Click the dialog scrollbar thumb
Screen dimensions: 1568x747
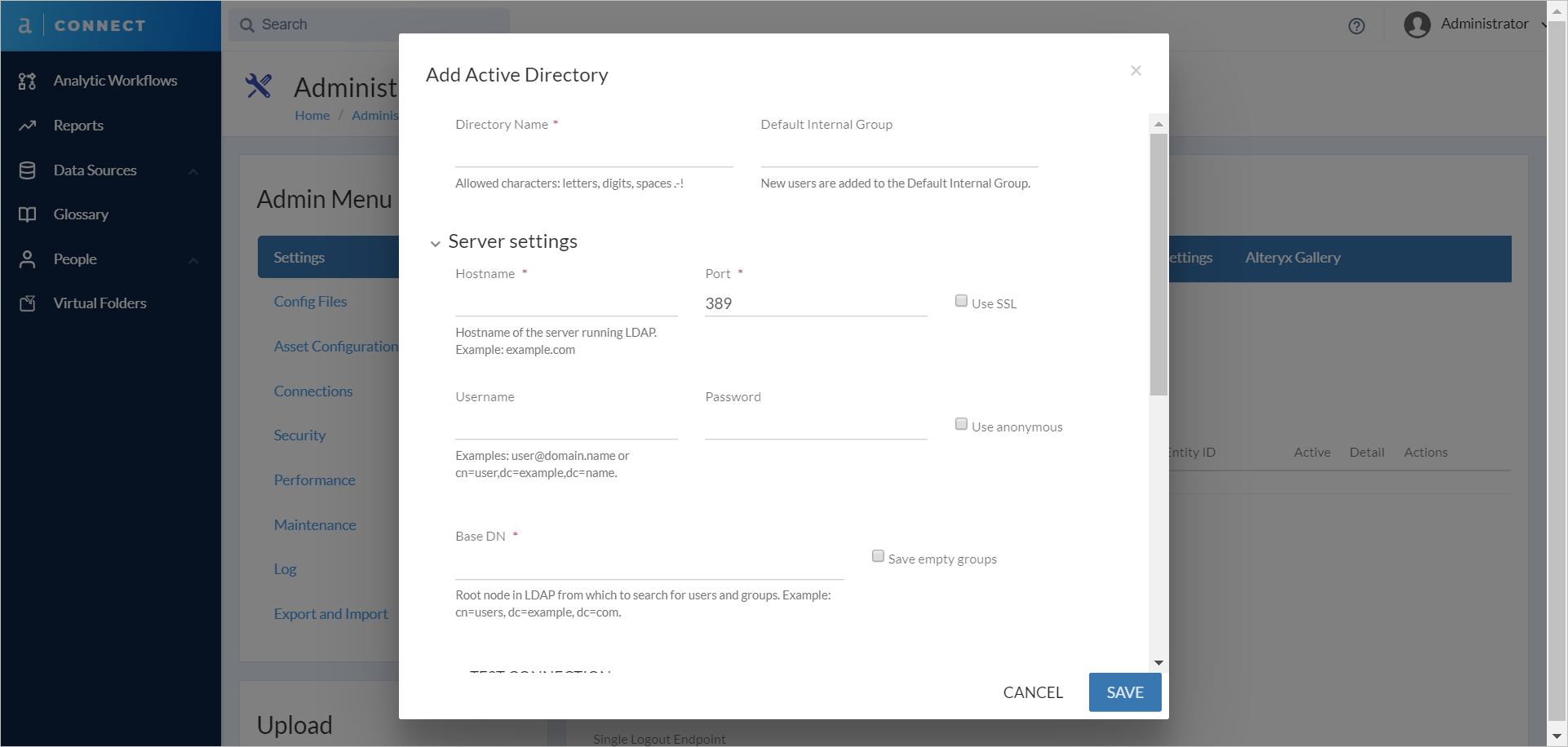tap(1158, 265)
